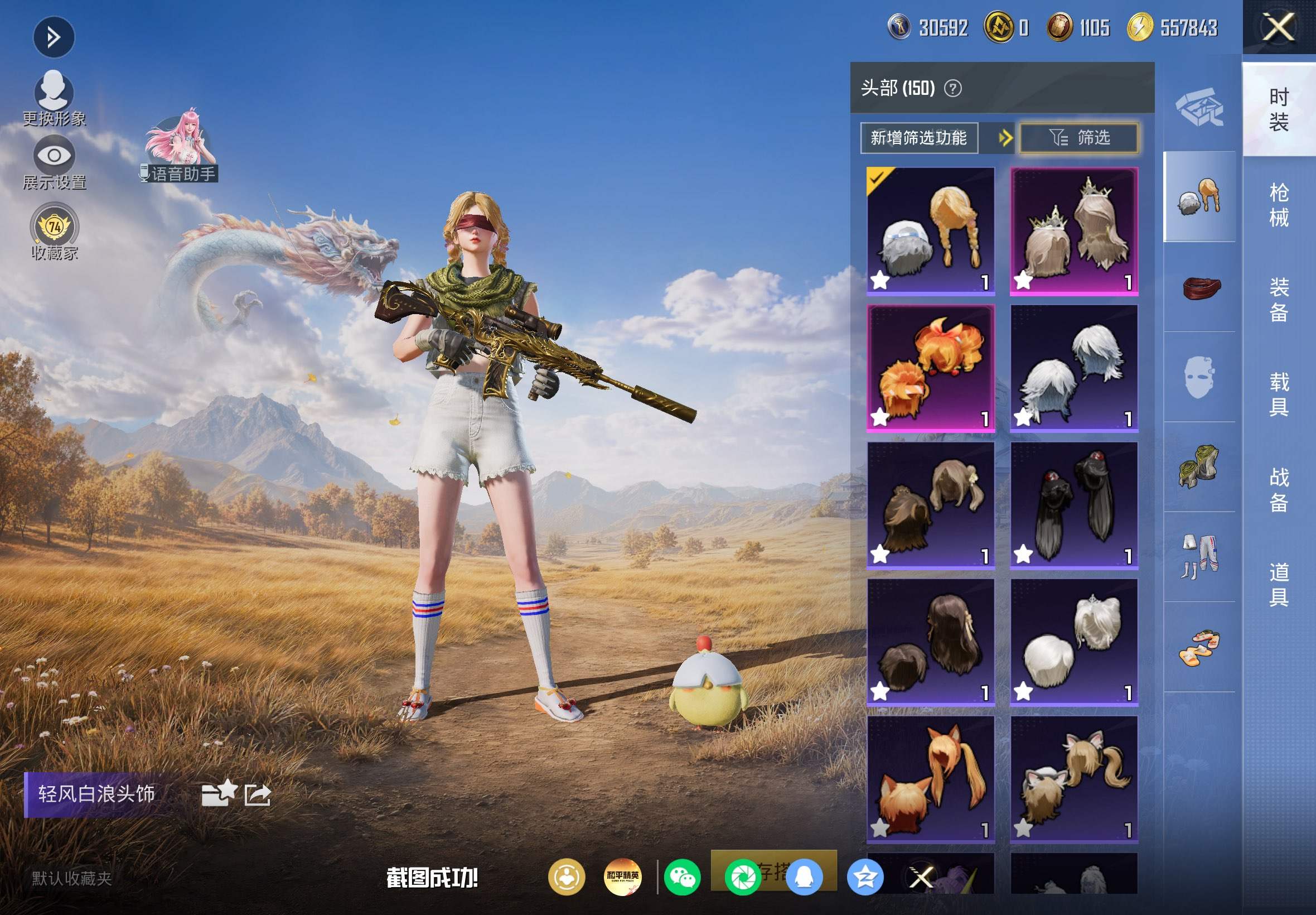1316x915 pixels.
Task: Share screenshot to QQ penguin icon
Action: [x=804, y=877]
